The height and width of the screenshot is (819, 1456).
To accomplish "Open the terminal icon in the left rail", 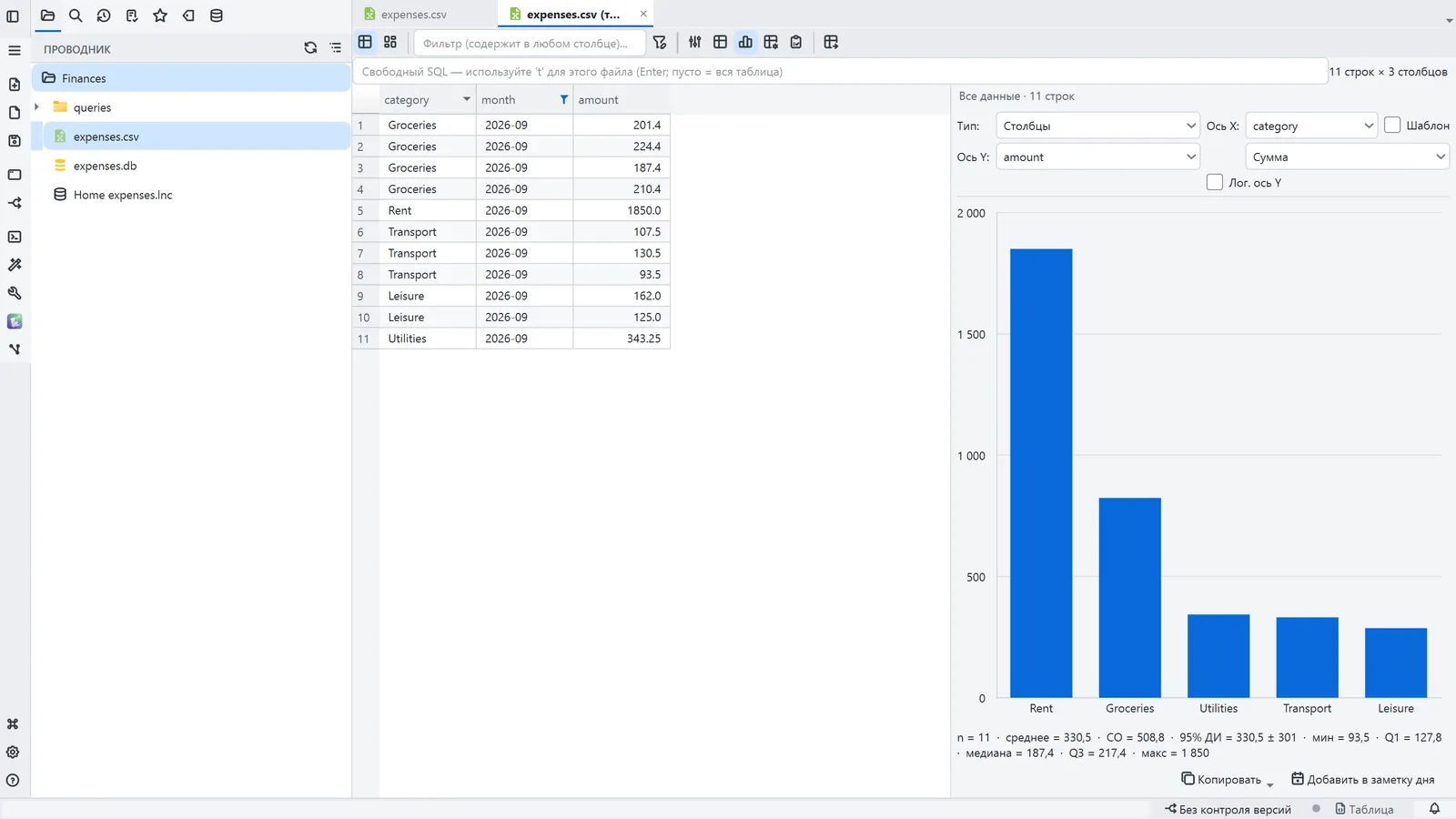I will pyautogui.click(x=15, y=237).
